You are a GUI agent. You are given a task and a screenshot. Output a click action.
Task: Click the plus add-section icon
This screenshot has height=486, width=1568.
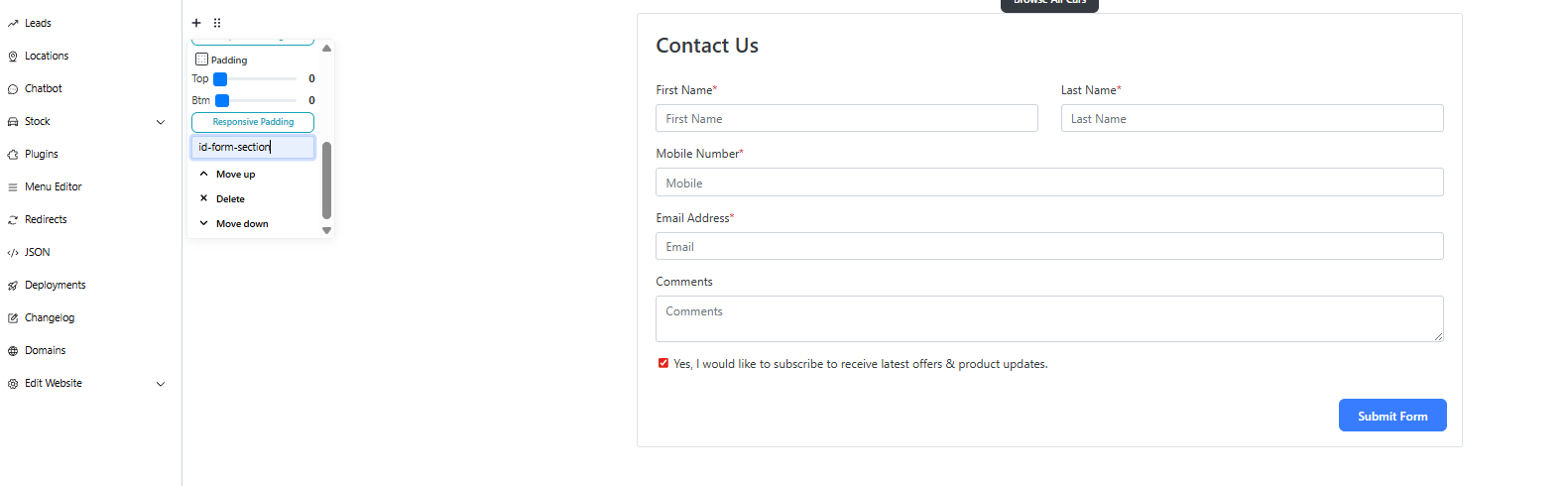(196, 23)
